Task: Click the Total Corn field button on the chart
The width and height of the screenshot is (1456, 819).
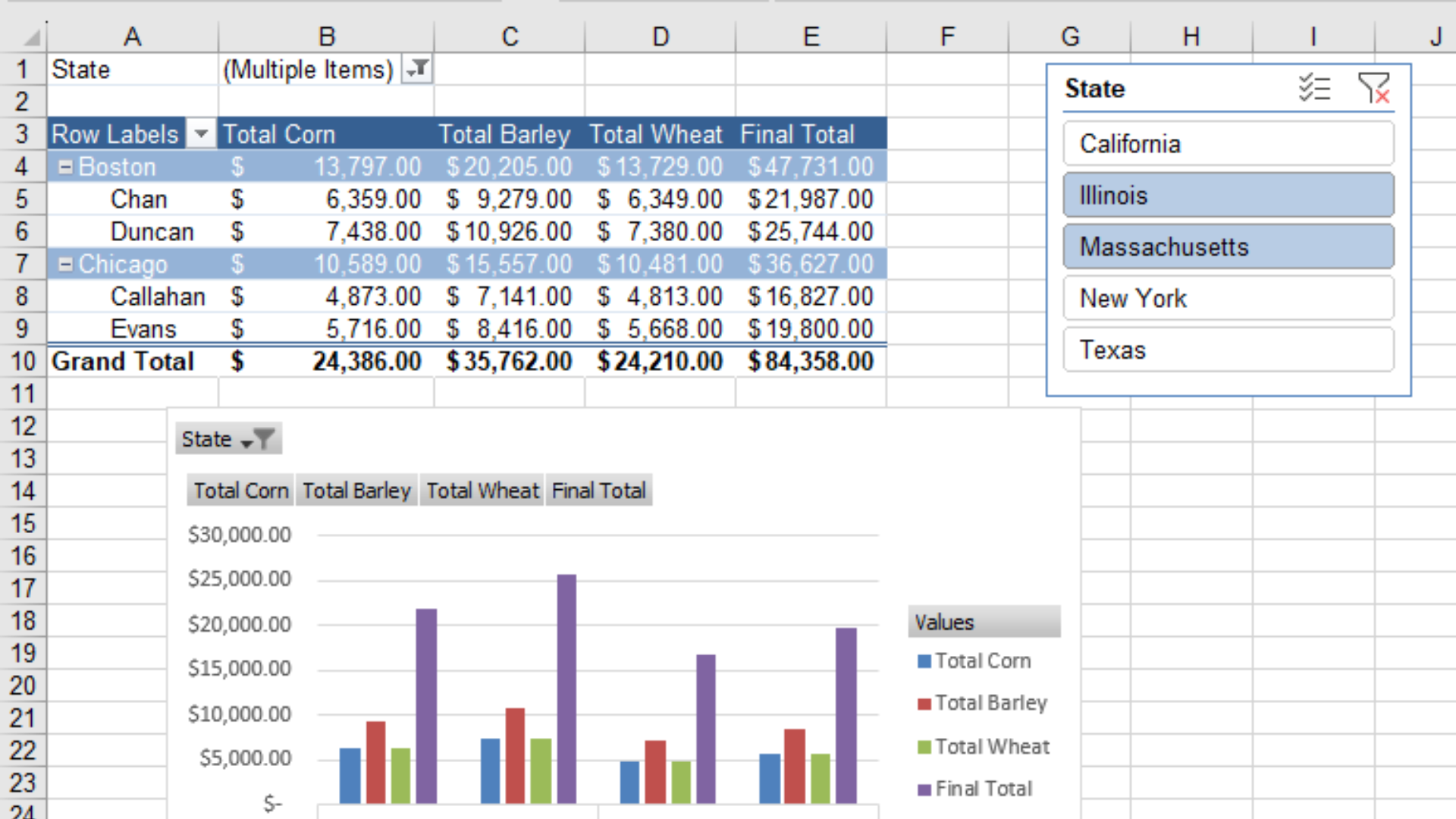Action: tap(240, 490)
